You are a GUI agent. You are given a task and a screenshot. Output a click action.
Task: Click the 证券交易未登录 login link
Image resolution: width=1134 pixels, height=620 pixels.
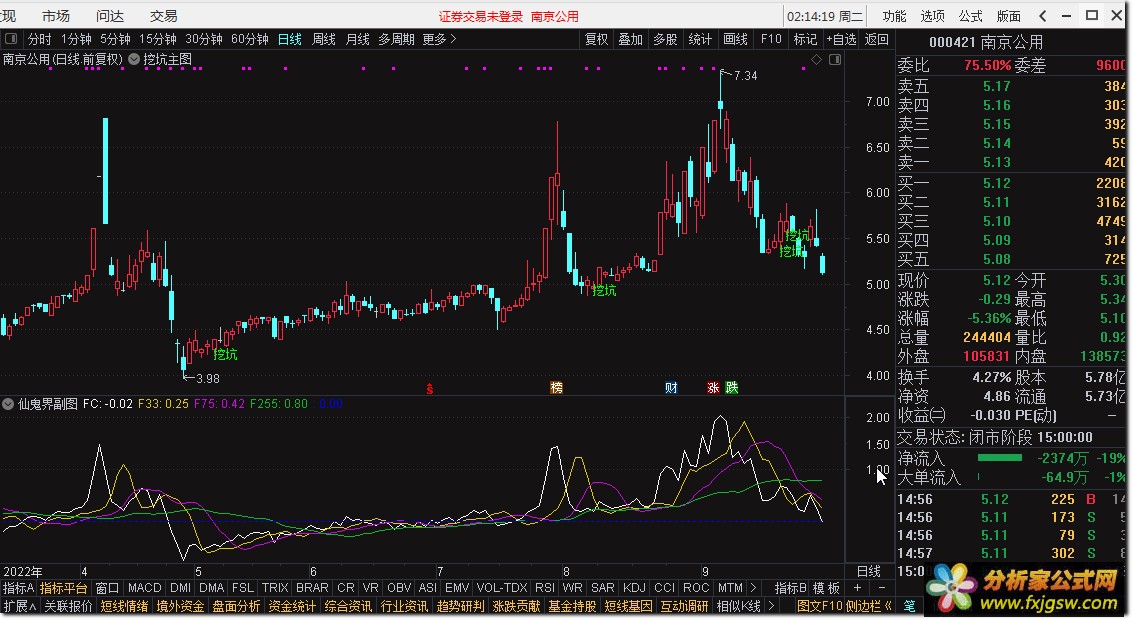(481, 16)
